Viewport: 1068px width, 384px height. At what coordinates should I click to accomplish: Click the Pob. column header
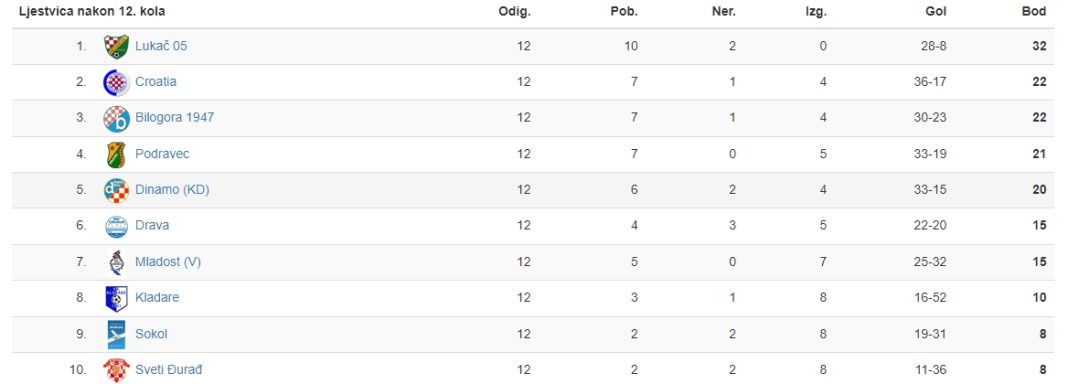(x=624, y=12)
